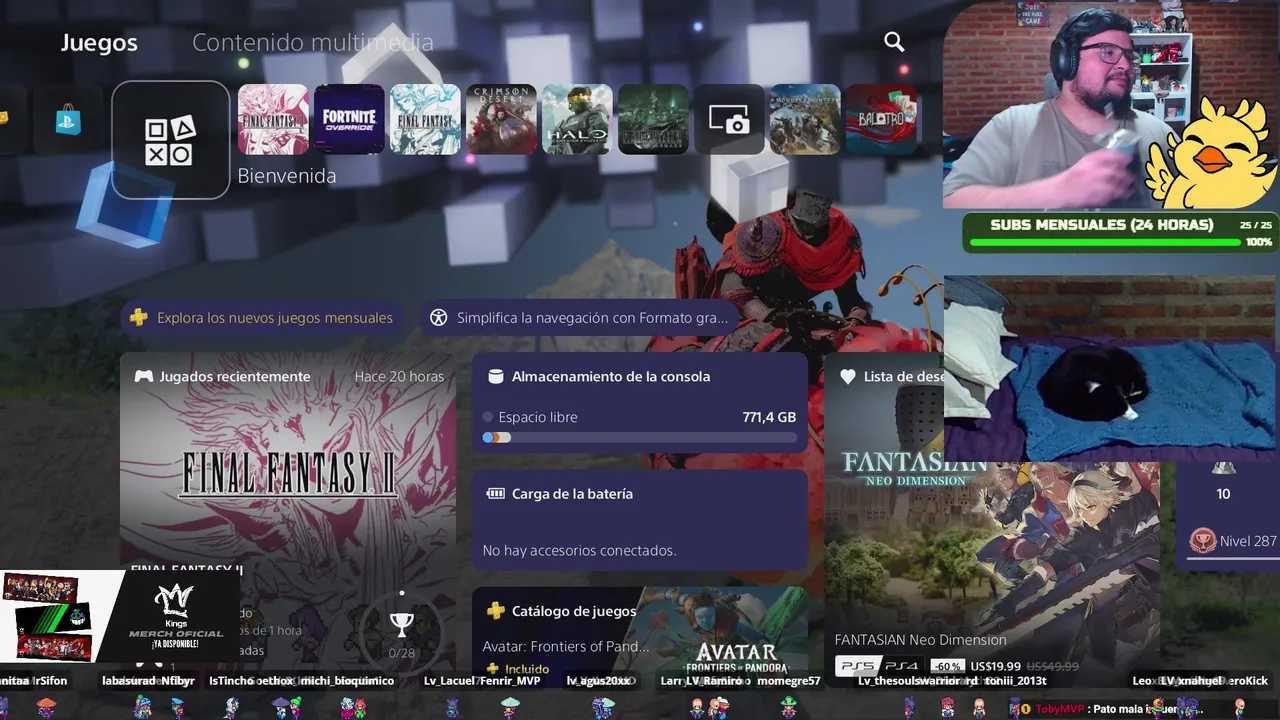Open the PlayStation Store icon
The width and height of the screenshot is (1280, 720).
[x=69, y=120]
